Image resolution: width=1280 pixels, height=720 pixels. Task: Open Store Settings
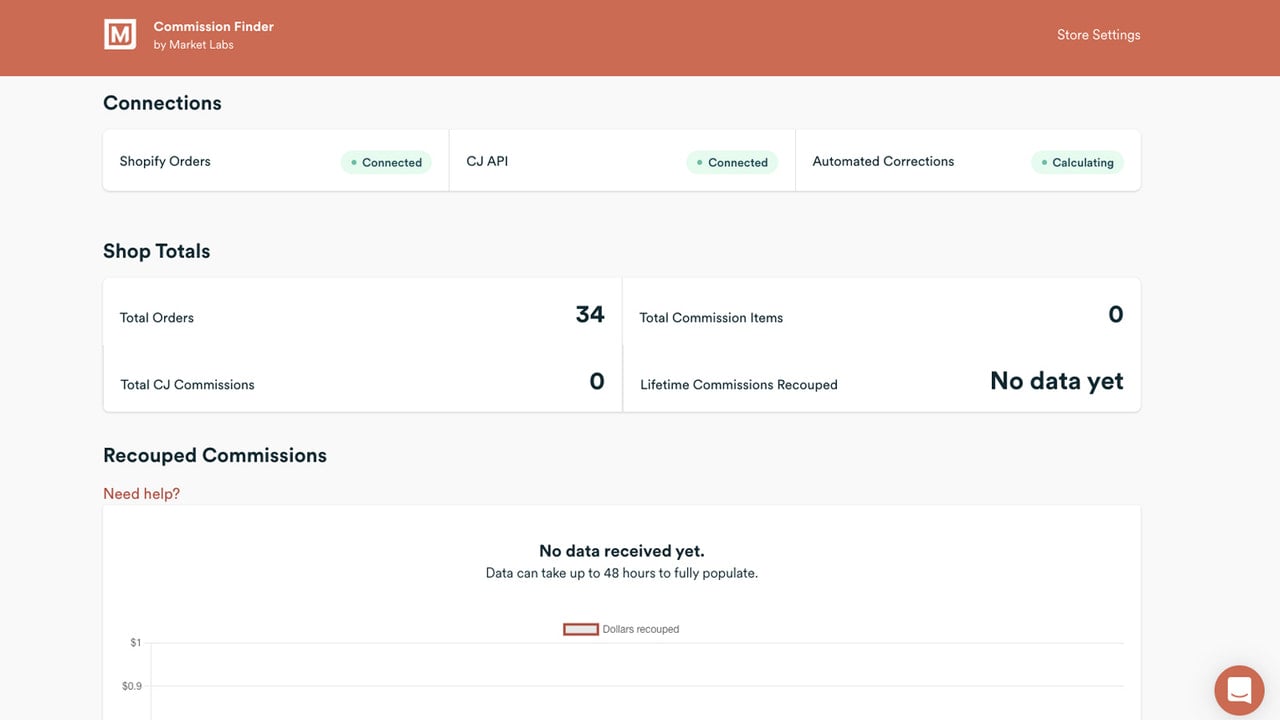pos(1098,35)
